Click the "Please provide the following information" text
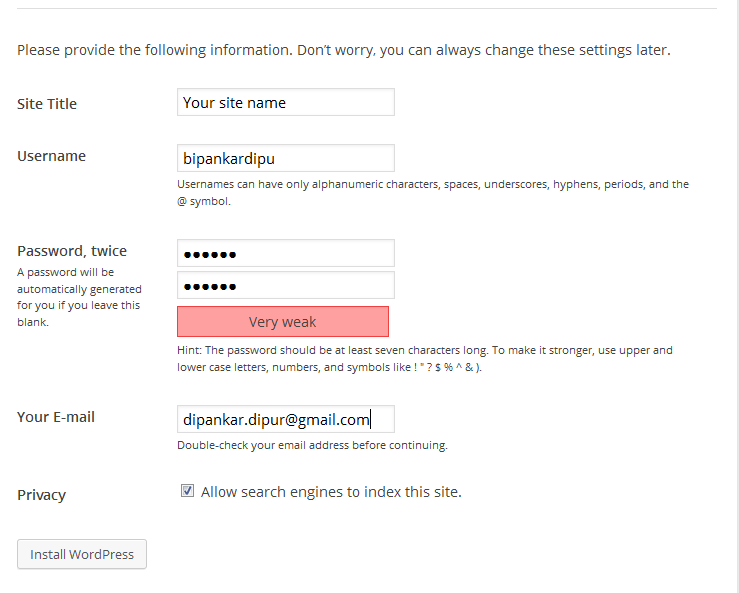The height and width of the screenshot is (593, 739). pyautogui.click(x=343, y=49)
